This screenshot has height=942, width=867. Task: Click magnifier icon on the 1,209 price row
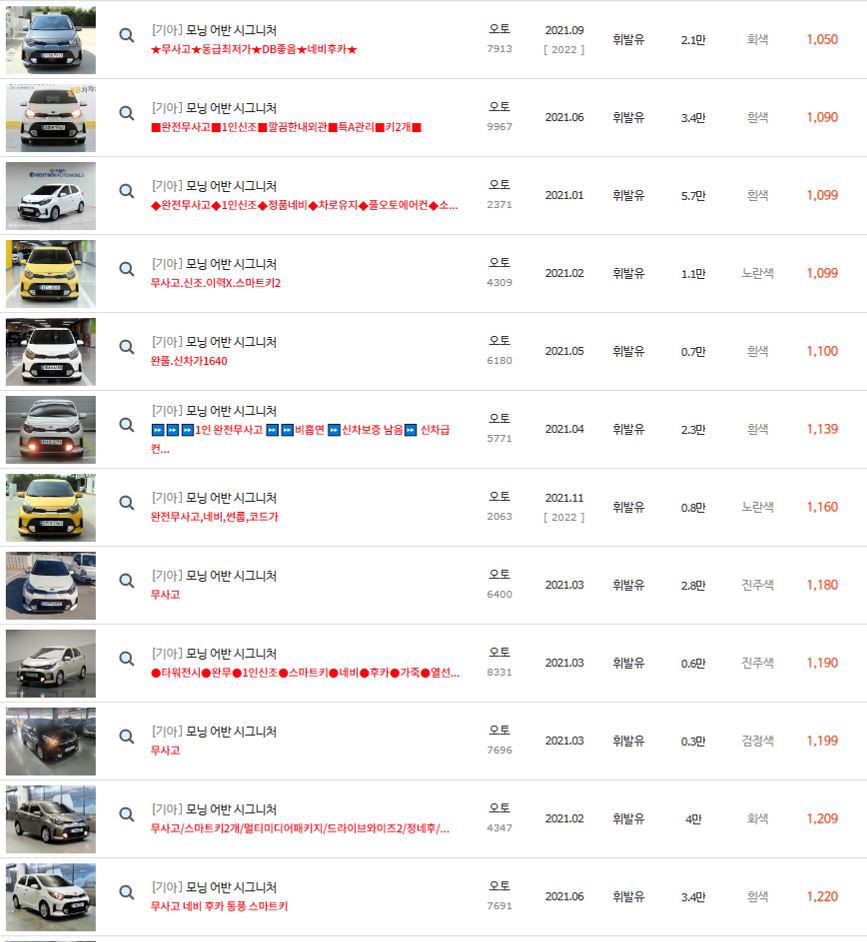click(126, 814)
